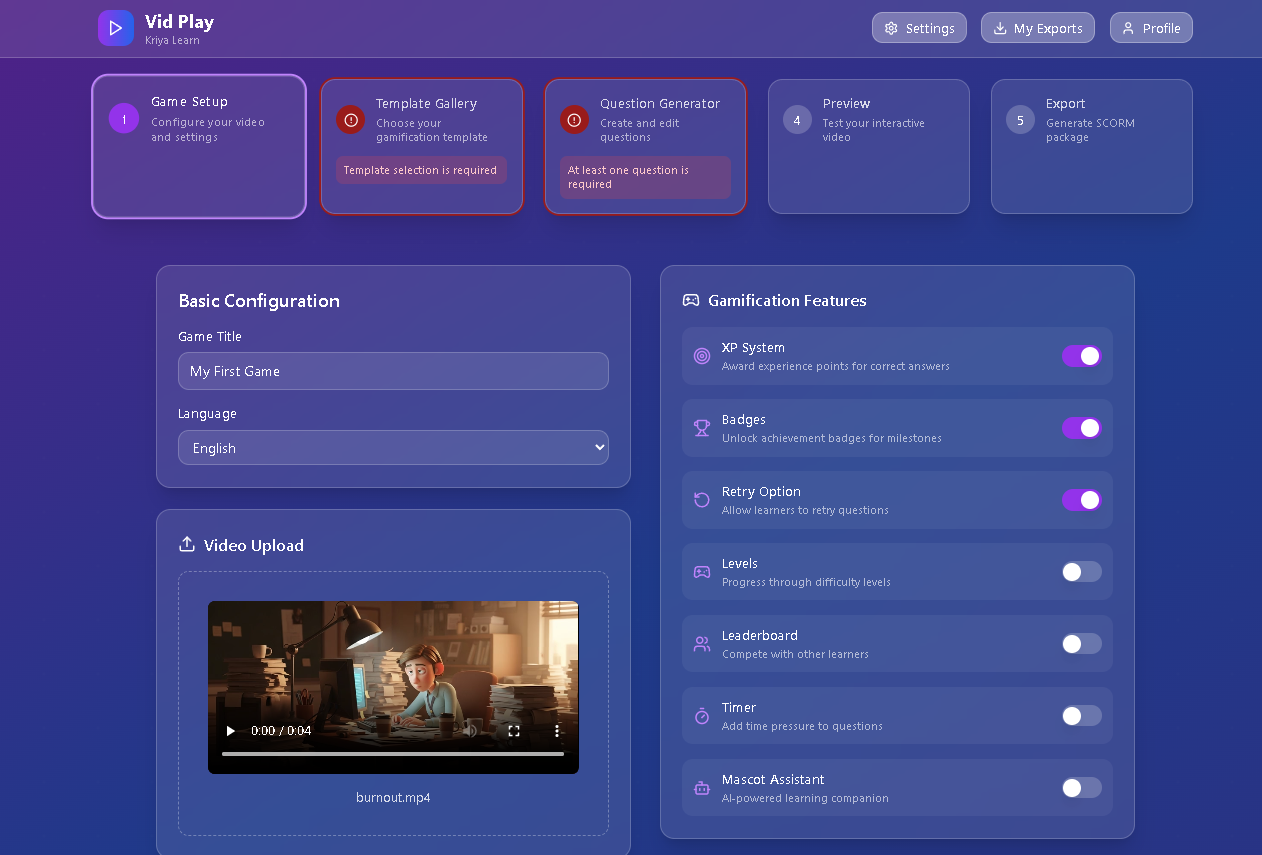This screenshot has width=1262, height=855.
Task: Play the burnout.mp4 video
Action: pos(231,731)
